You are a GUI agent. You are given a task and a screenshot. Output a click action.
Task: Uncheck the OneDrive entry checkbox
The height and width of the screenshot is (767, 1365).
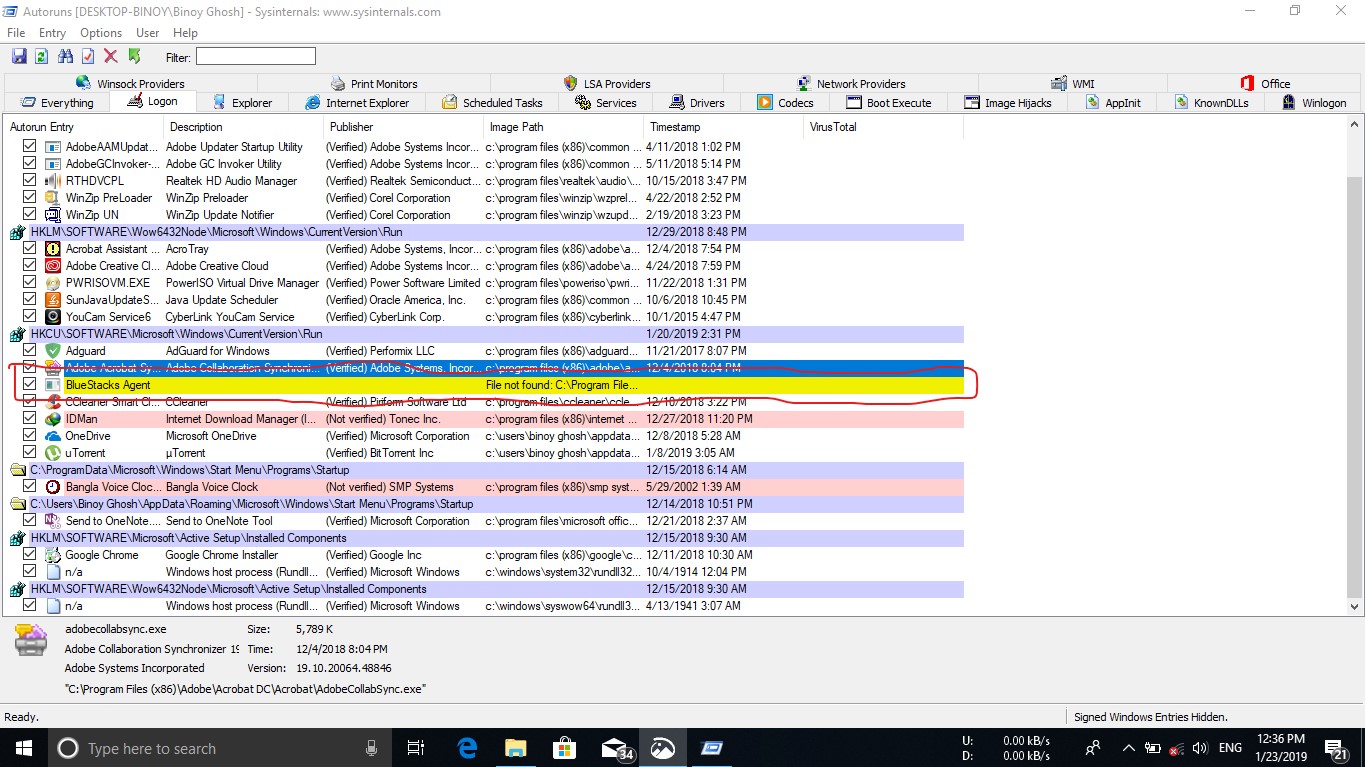[x=29, y=436]
